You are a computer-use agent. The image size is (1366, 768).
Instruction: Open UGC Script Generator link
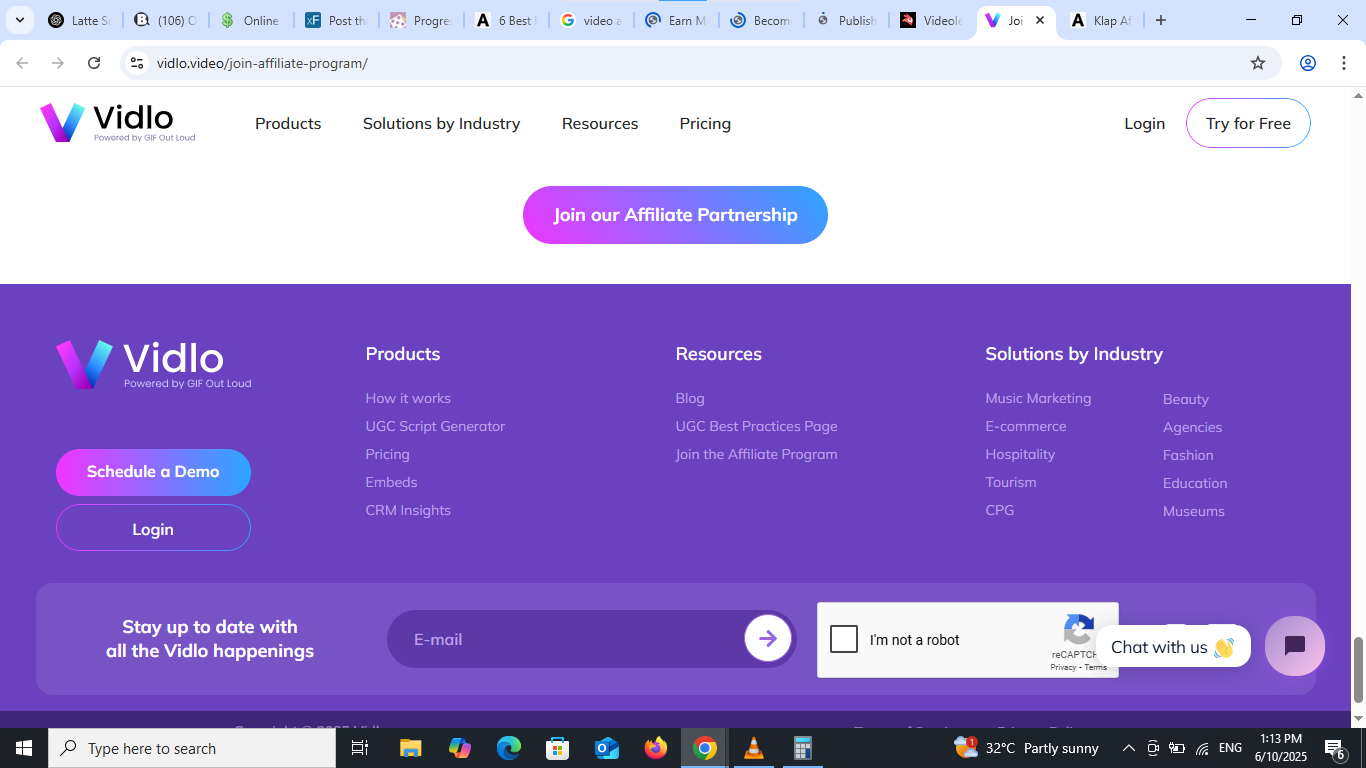[435, 426]
